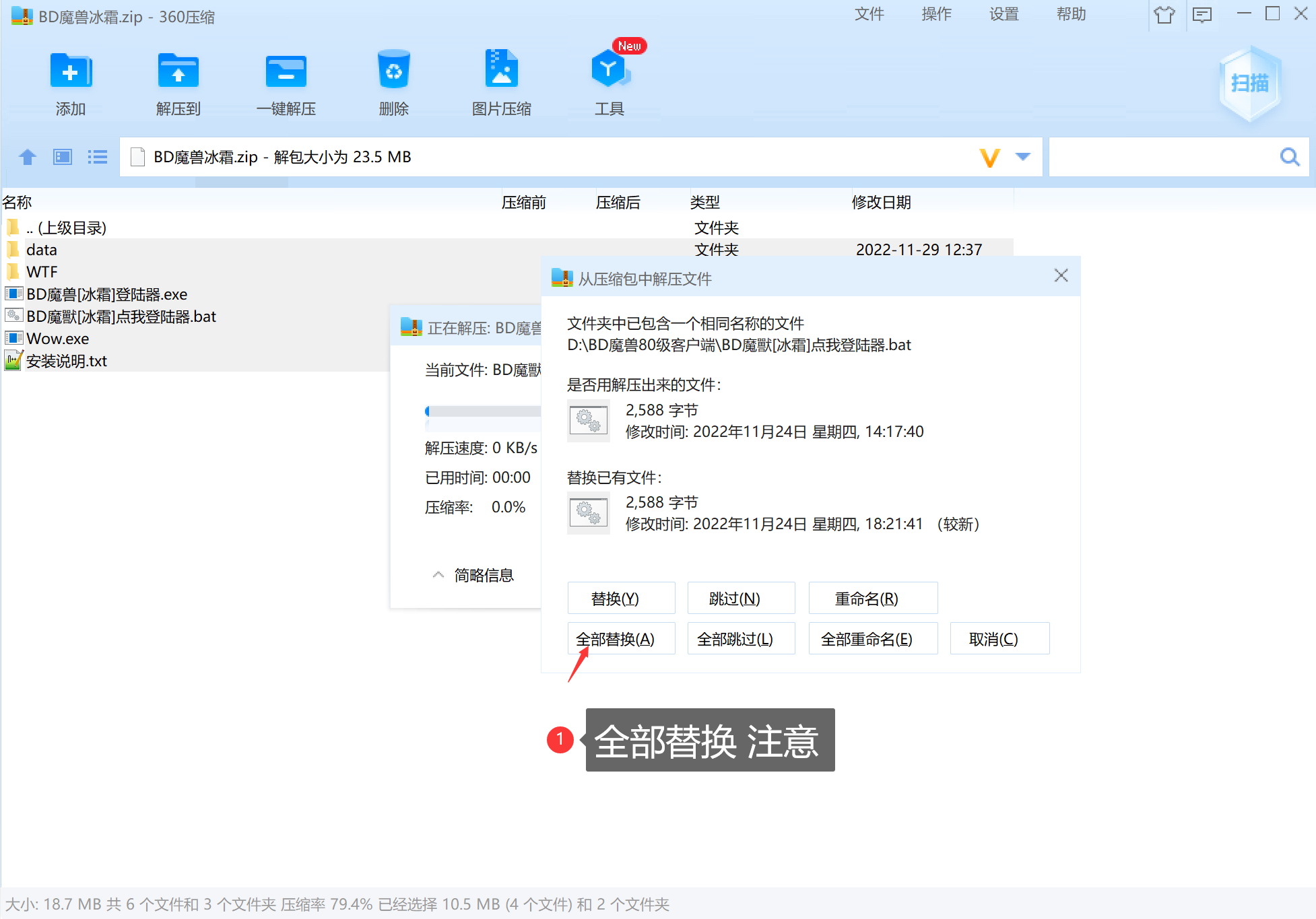
Task: Open the feedback message icon
Action: point(1202,15)
